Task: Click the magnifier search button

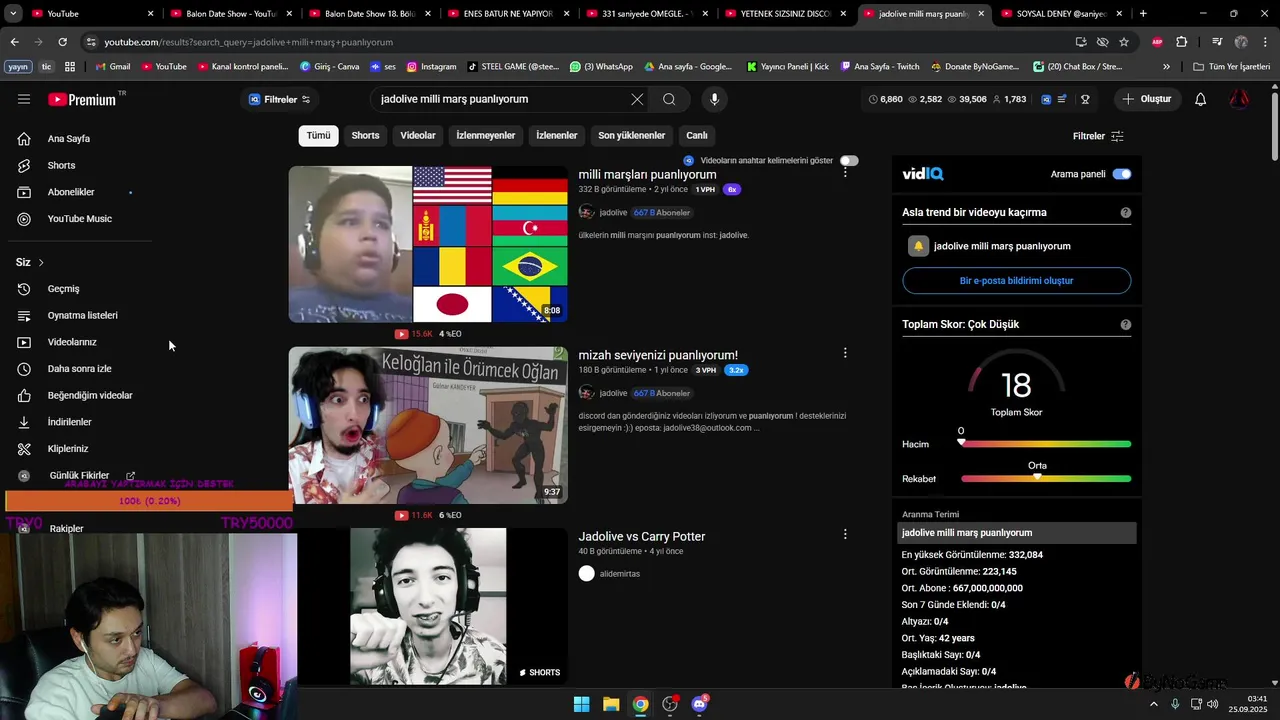Action: [669, 99]
